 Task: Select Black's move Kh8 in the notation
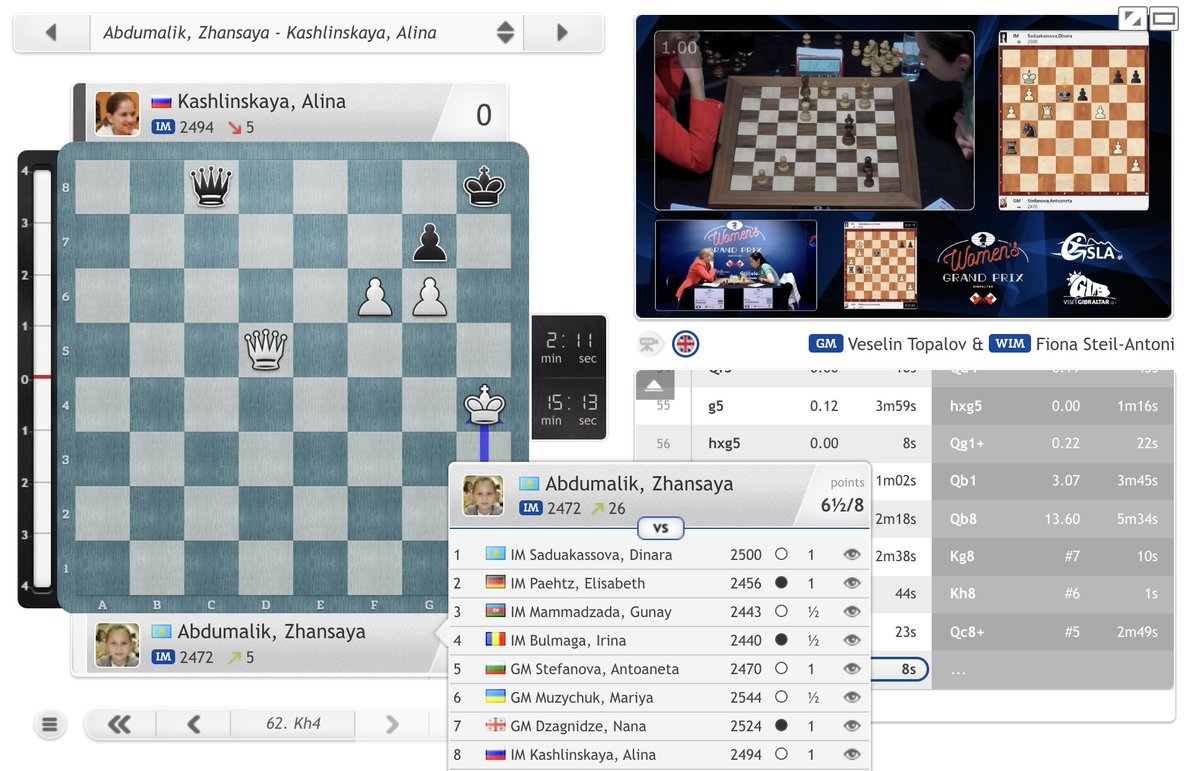coord(963,593)
